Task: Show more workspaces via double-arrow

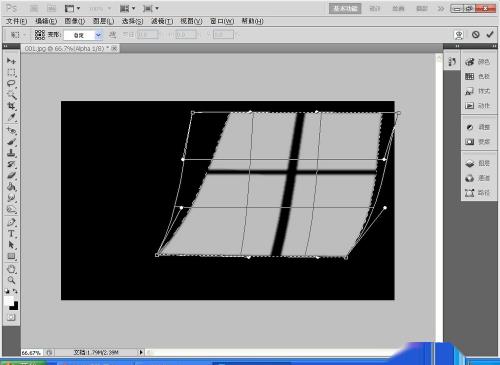Action: (441, 9)
